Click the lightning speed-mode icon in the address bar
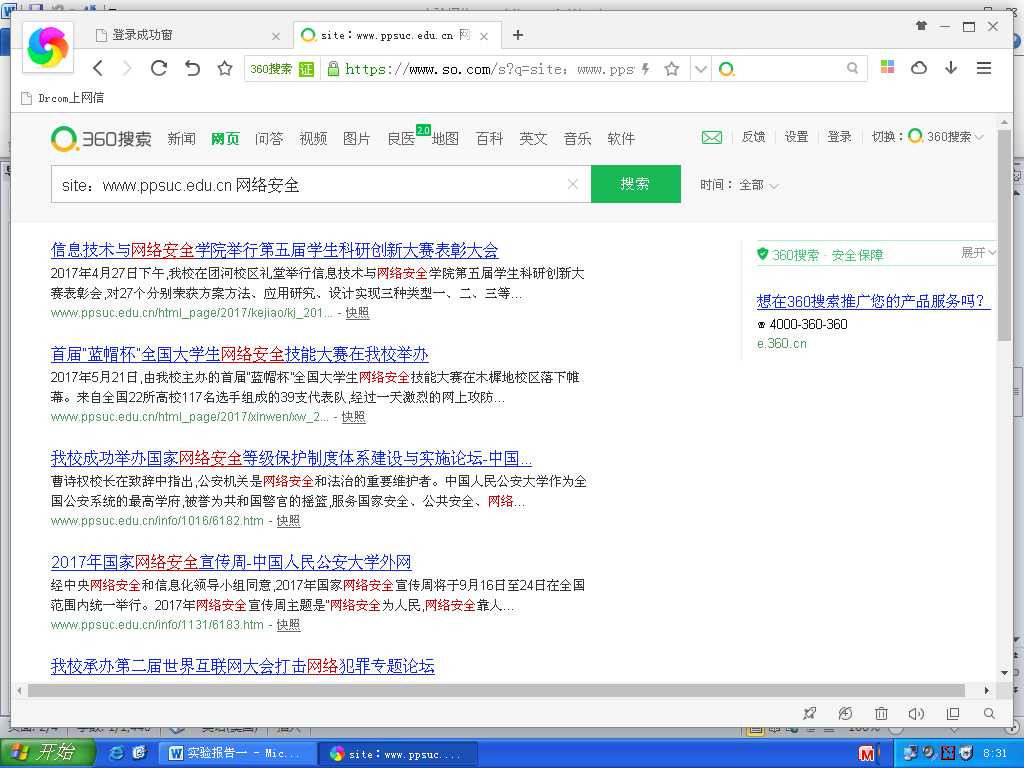Screen dimensions: 1024x768 tap(645, 69)
